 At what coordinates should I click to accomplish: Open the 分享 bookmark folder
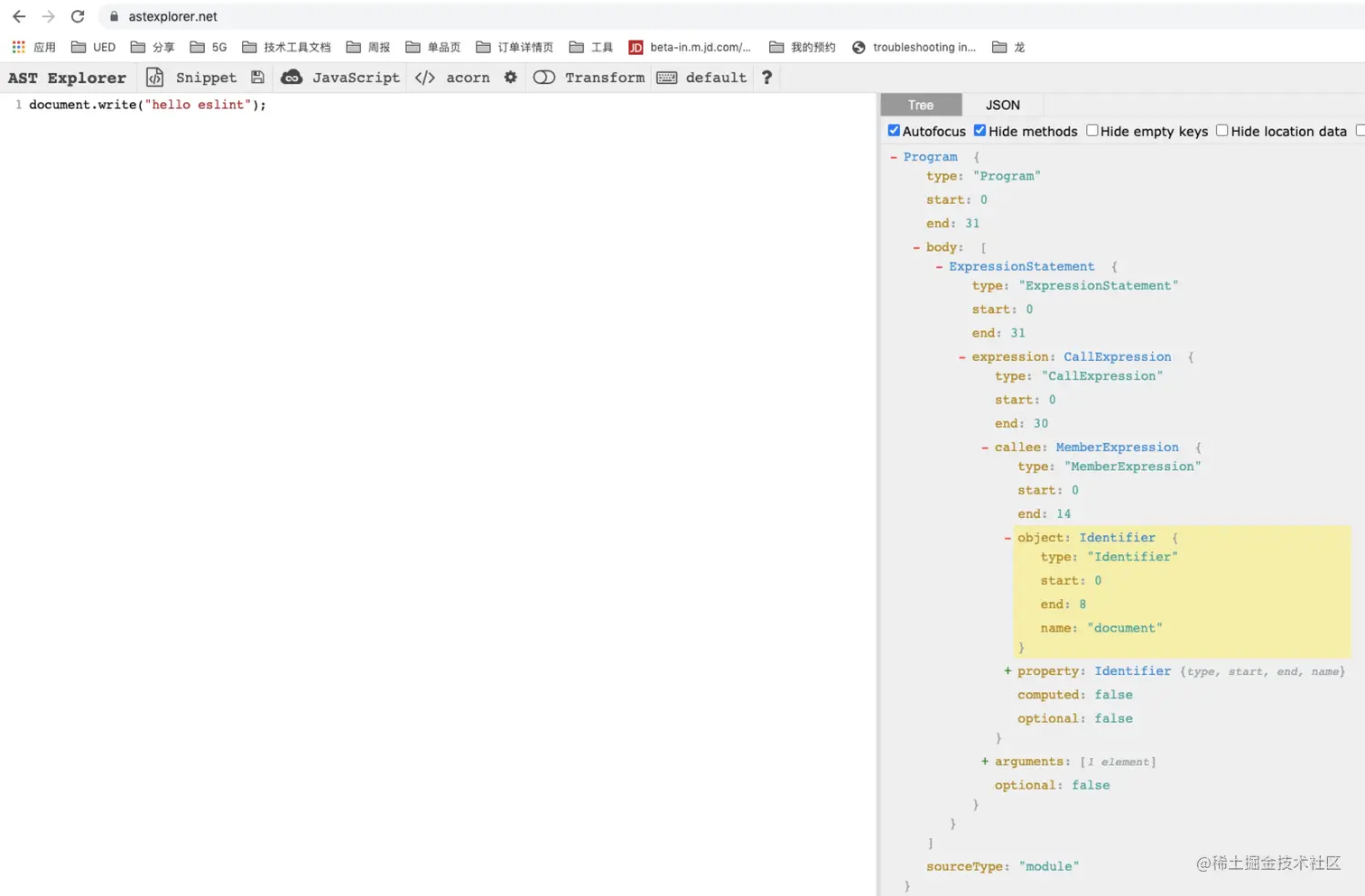point(153,47)
